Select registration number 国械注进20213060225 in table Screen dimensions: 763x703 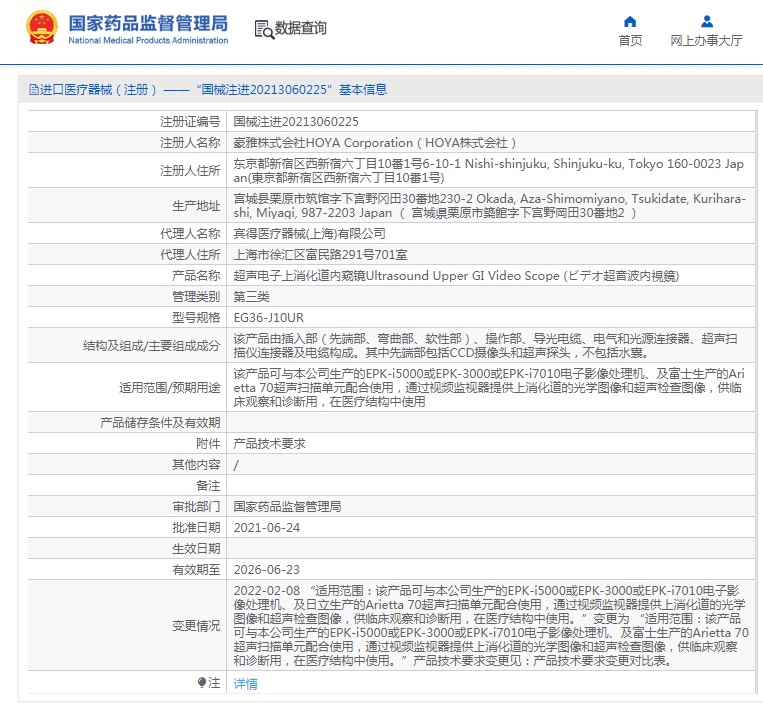coord(296,122)
